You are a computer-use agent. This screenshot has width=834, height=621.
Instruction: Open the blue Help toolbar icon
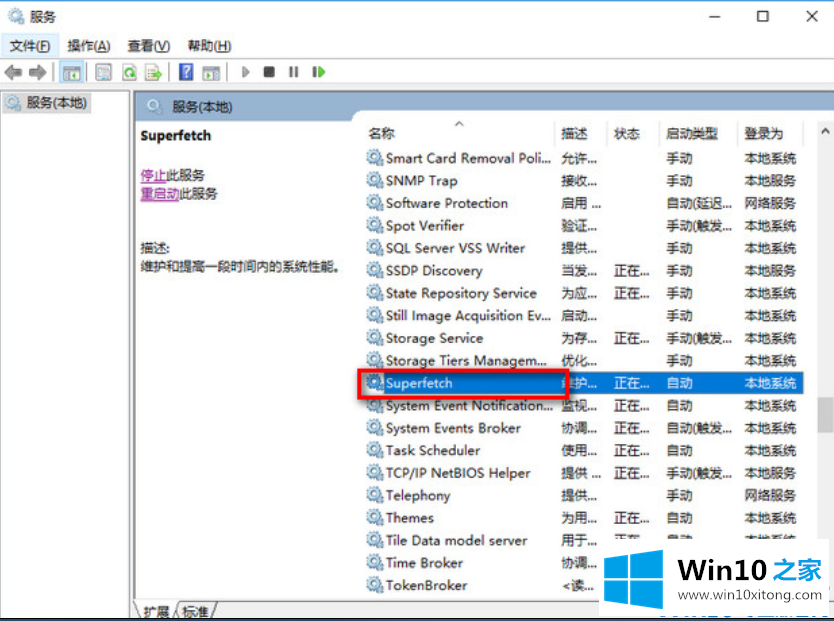pos(186,72)
